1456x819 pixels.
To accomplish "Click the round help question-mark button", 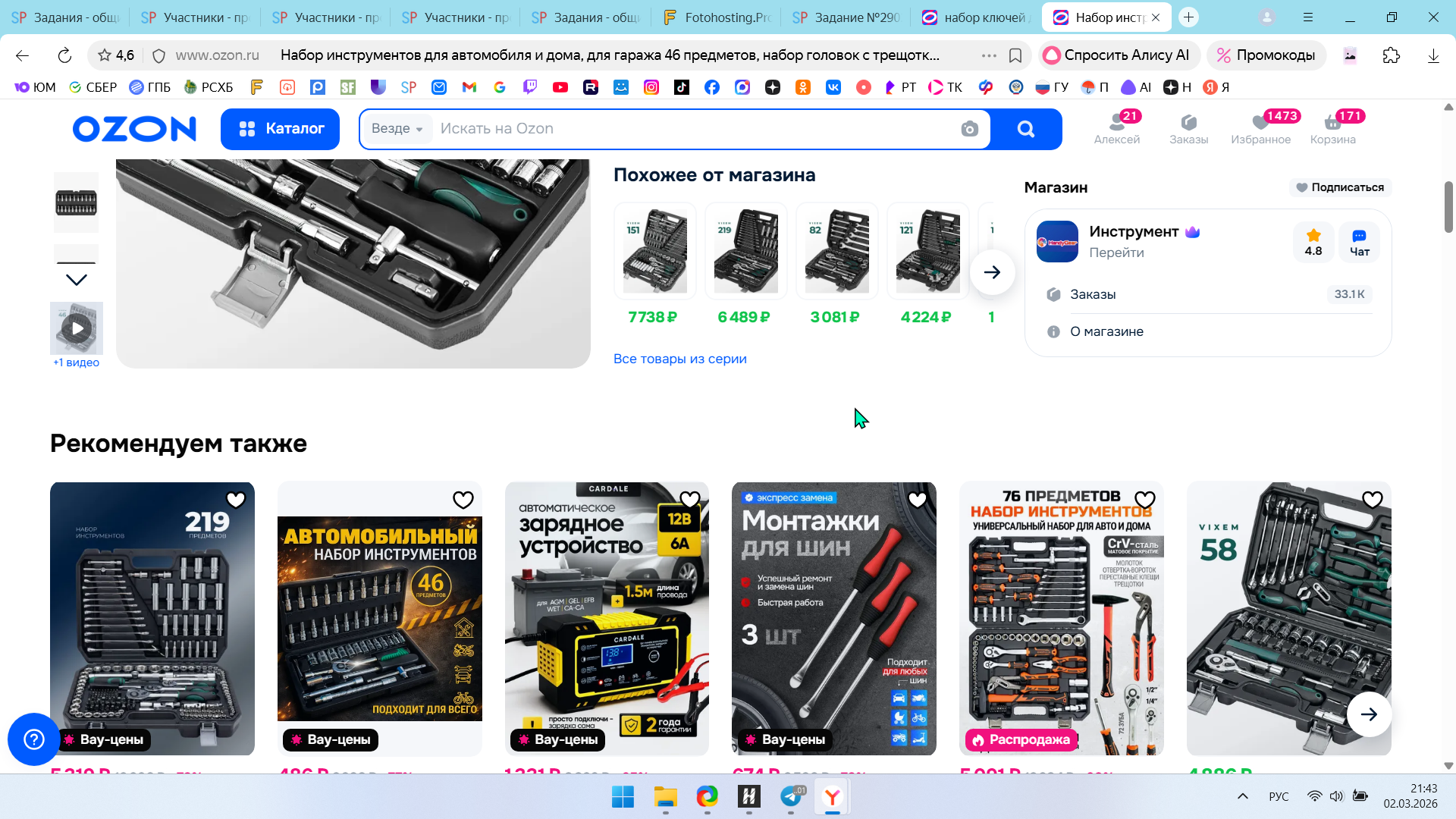I will click(x=34, y=739).
